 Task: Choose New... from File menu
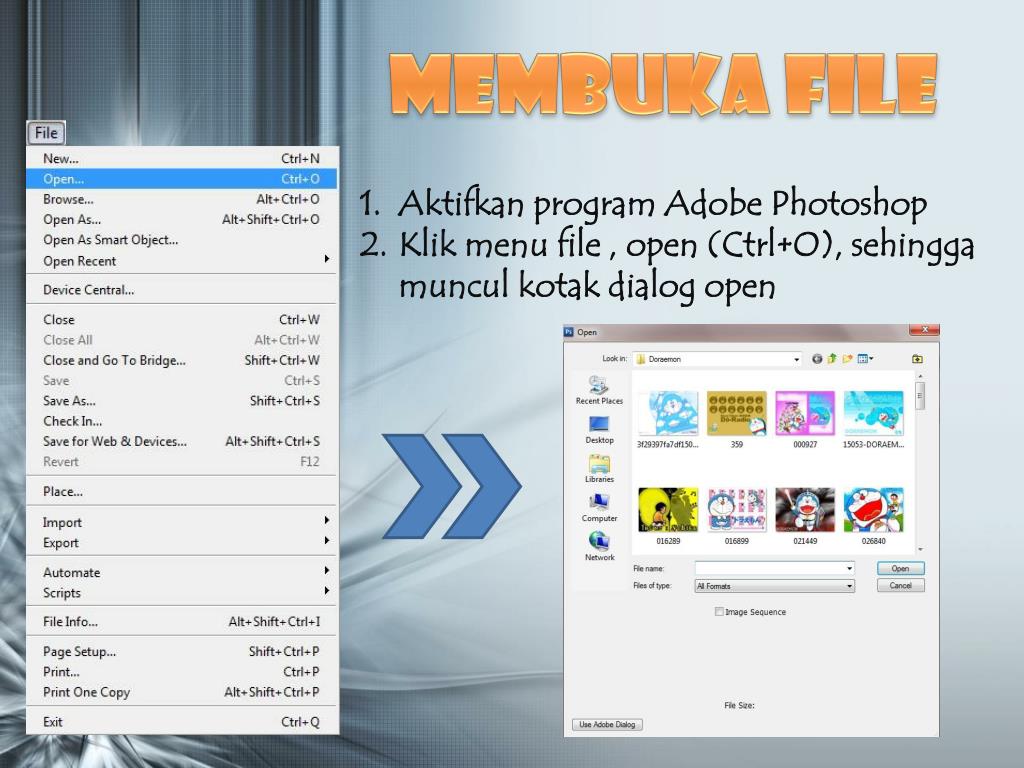[x=182, y=158]
